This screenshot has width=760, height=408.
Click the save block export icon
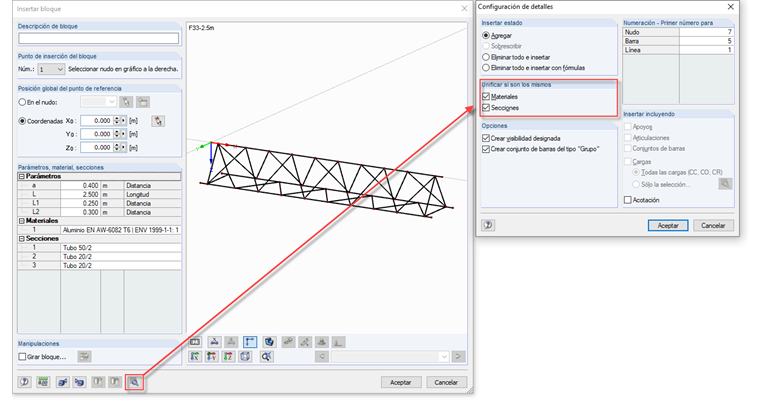coord(62,382)
